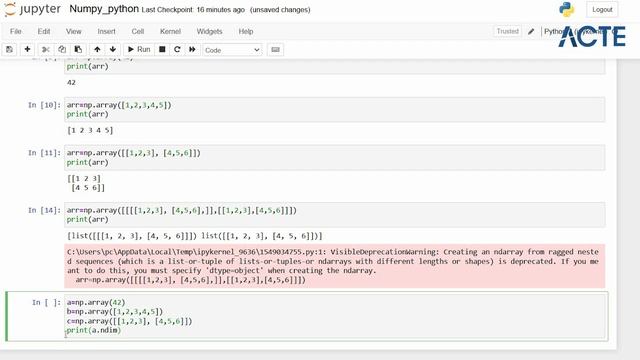640x360 pixels.
Task: Open the Help menu
Action: point(246,31)
